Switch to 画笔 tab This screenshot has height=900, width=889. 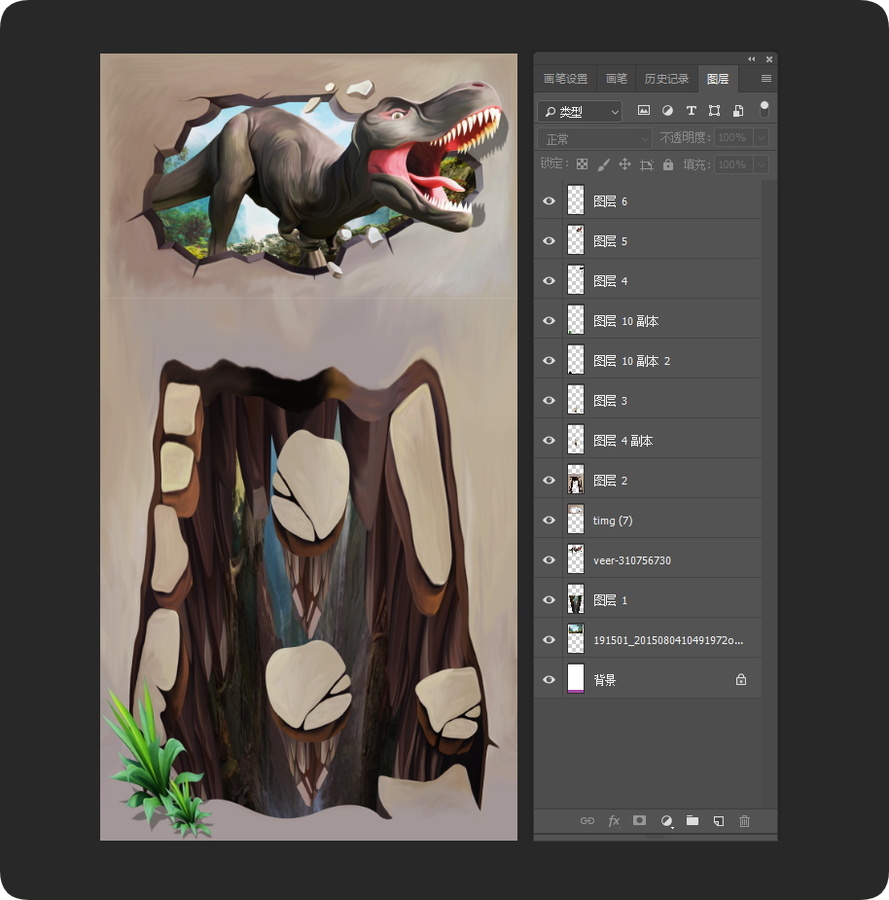[616, 79]
